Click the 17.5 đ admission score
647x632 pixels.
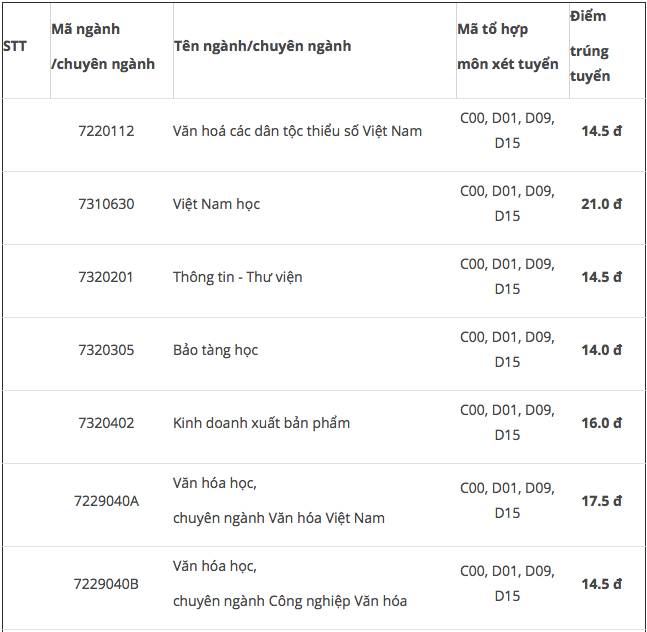pos(602,501)
